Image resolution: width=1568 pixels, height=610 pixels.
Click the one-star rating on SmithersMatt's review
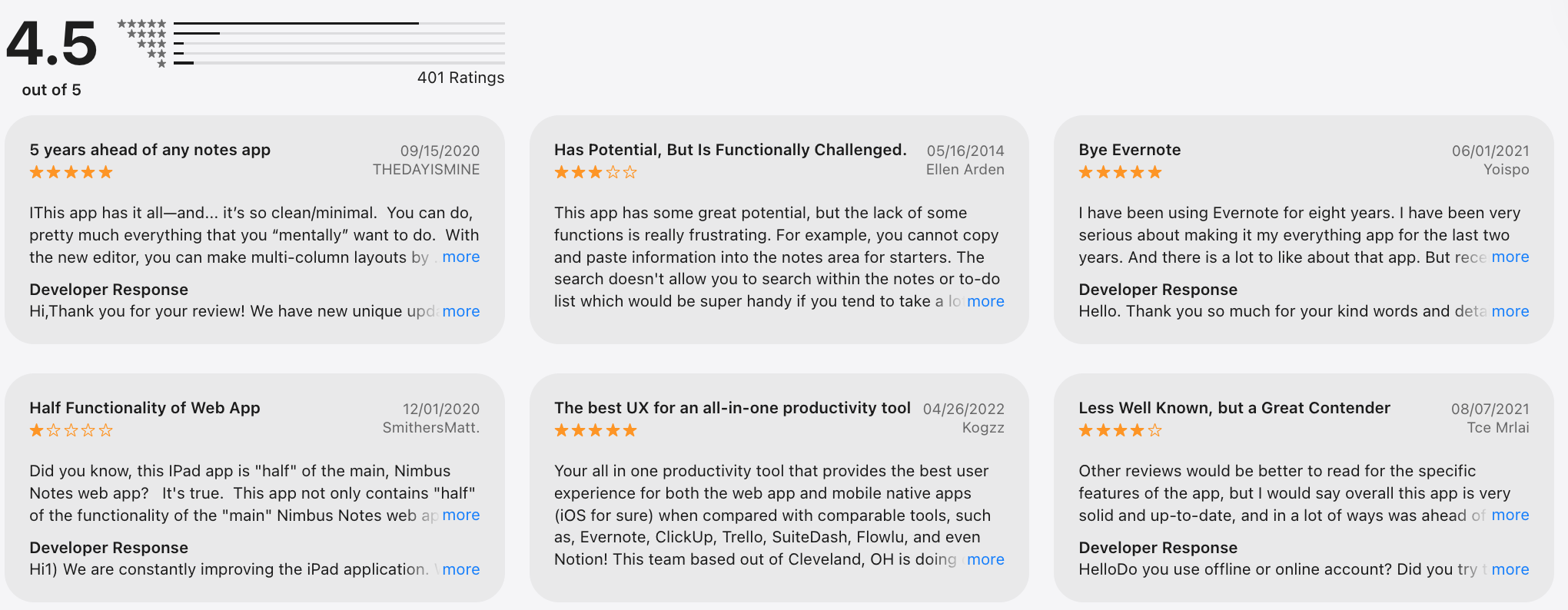pyautogui.click(x=71, y=430)
